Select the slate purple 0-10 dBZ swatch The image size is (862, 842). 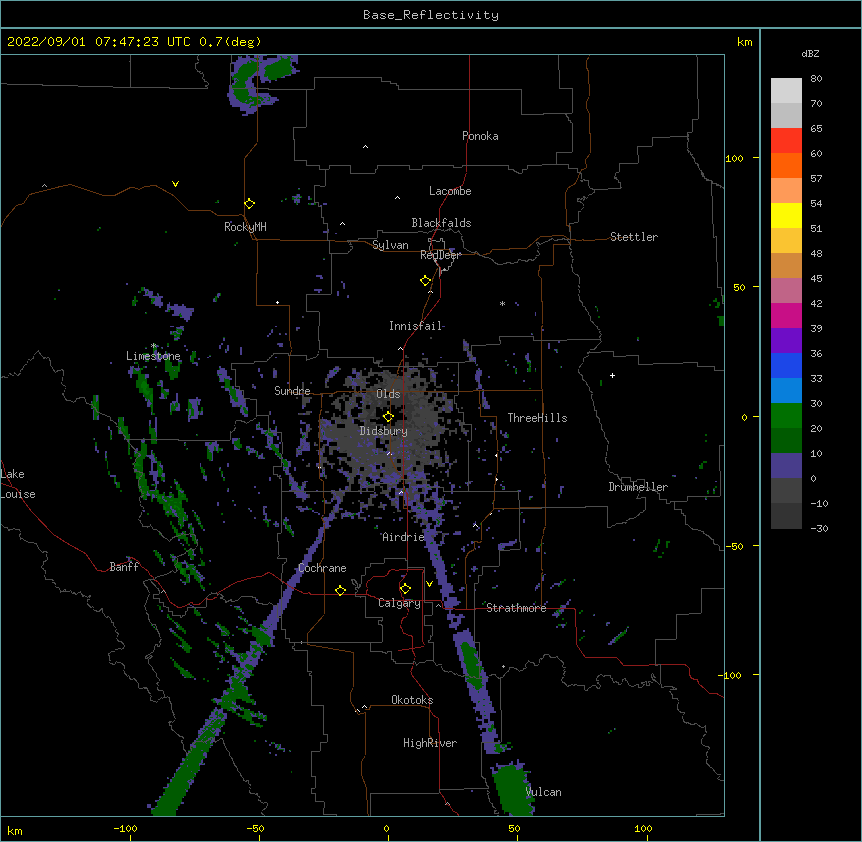[x=786, y=466]
